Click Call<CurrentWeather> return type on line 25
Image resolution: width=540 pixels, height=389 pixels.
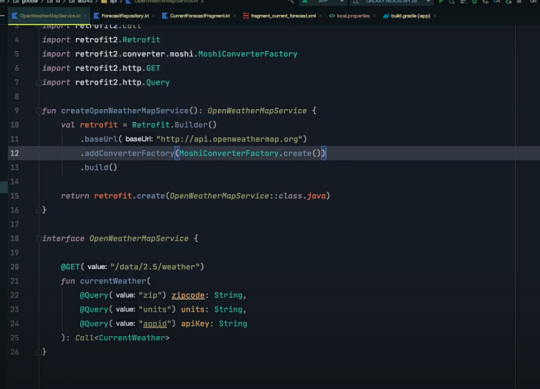[x=122, y=338]
